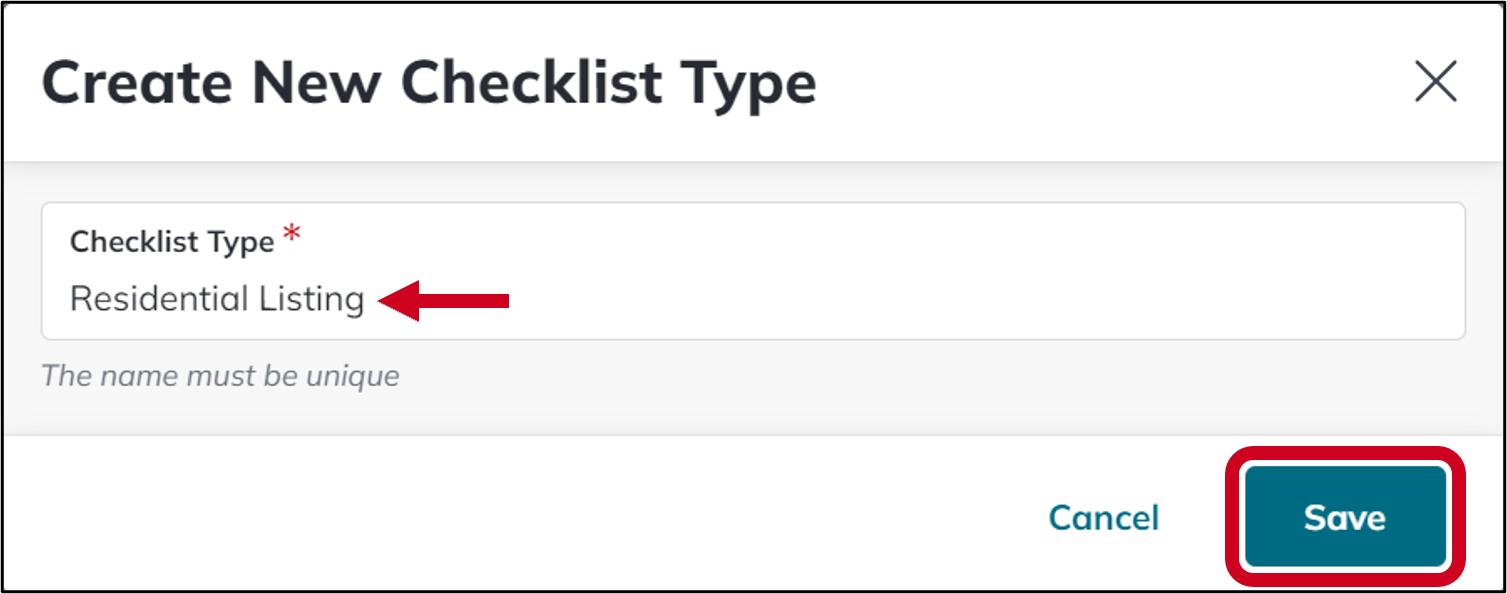
Task: Click the text Residential Listing
Action: click(215, 298)
